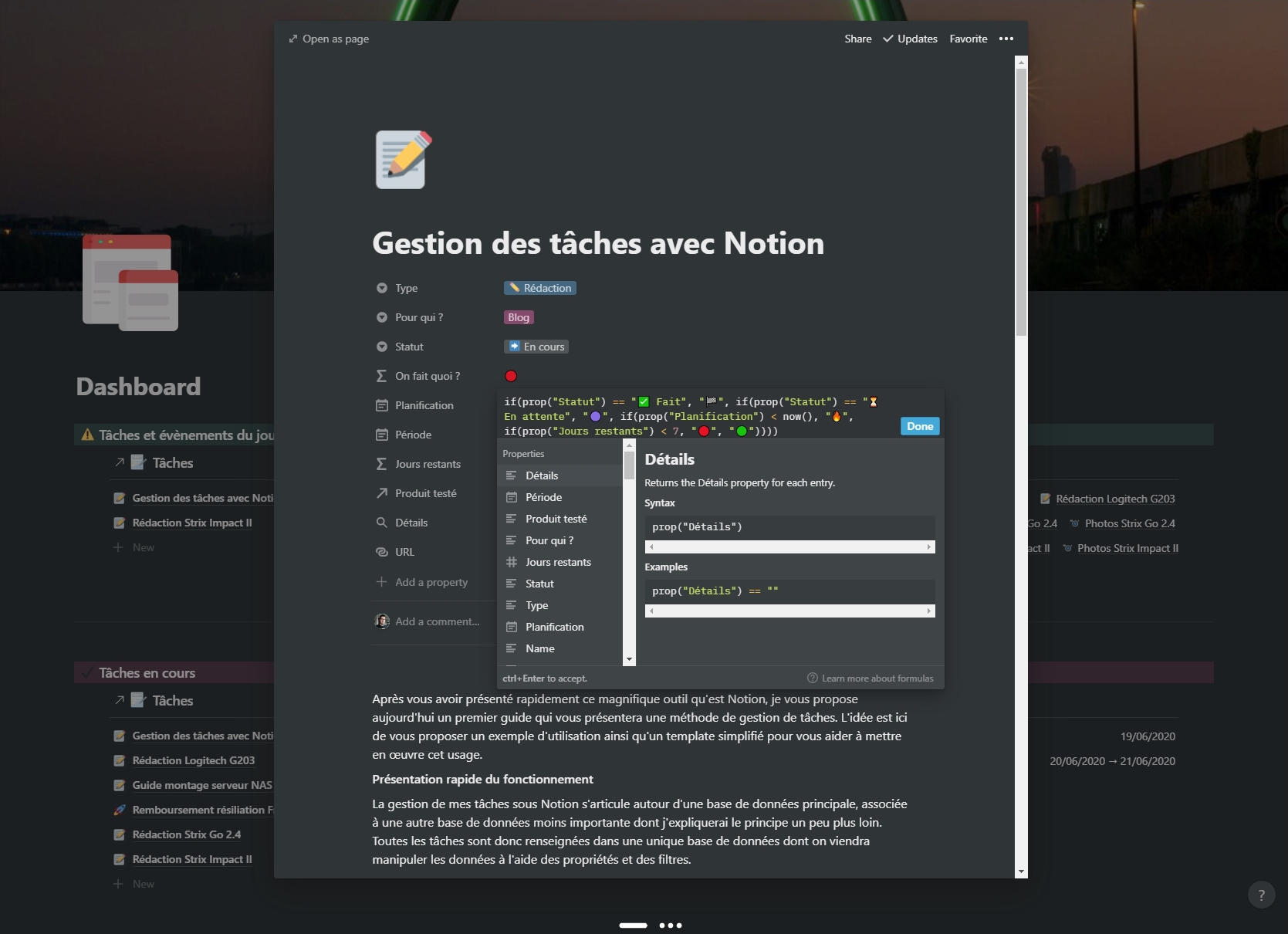Viewport: 1288px width, 934px height.
Task: Click the page scrollbar down arrow
Action: (x=1021, y=871)
